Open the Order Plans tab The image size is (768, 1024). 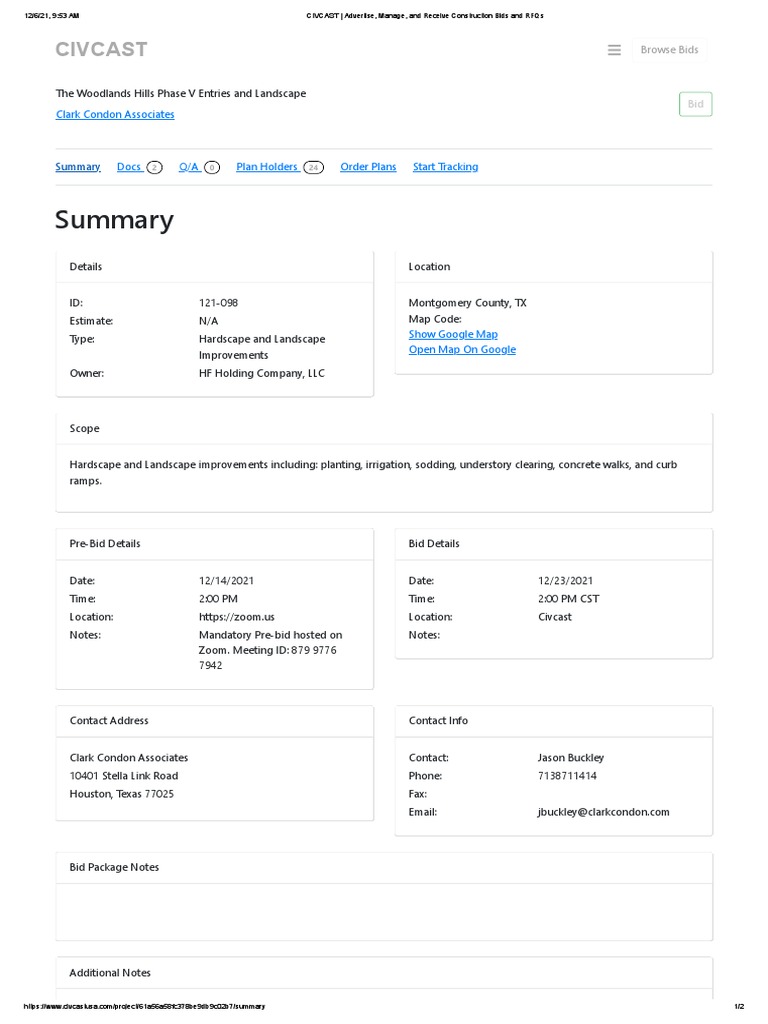pos(368,167)
